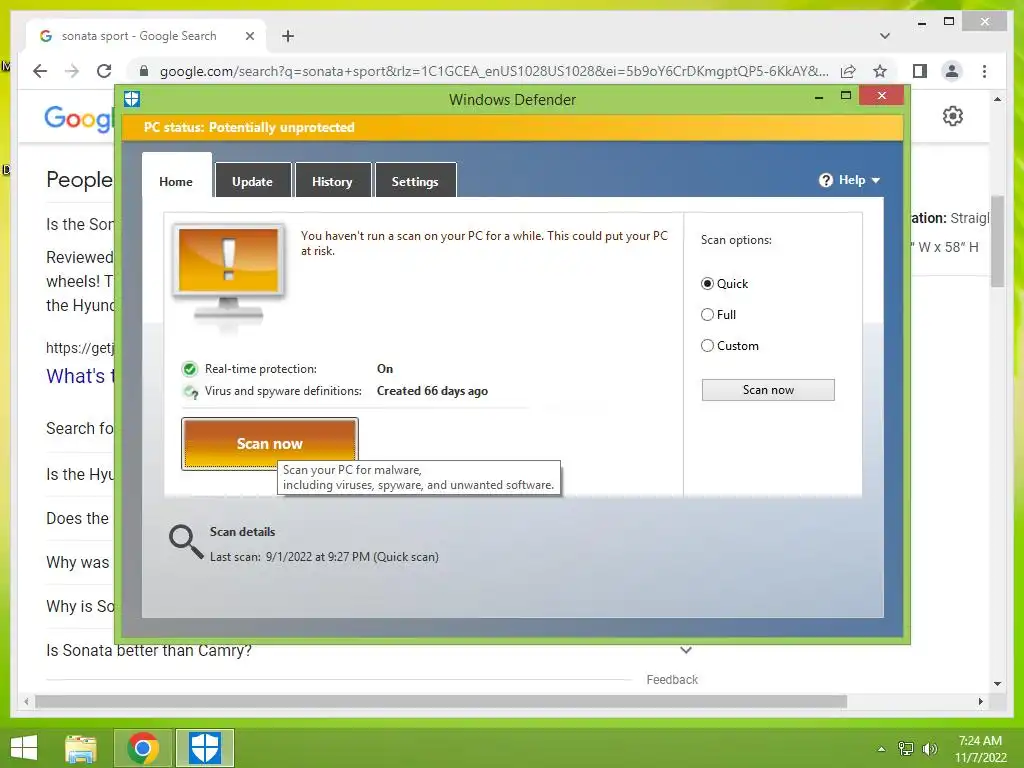1024x768 pixels.
Task: Click the 'PC status: Potentially unprotected' banner
Action: tap(513, 127)
